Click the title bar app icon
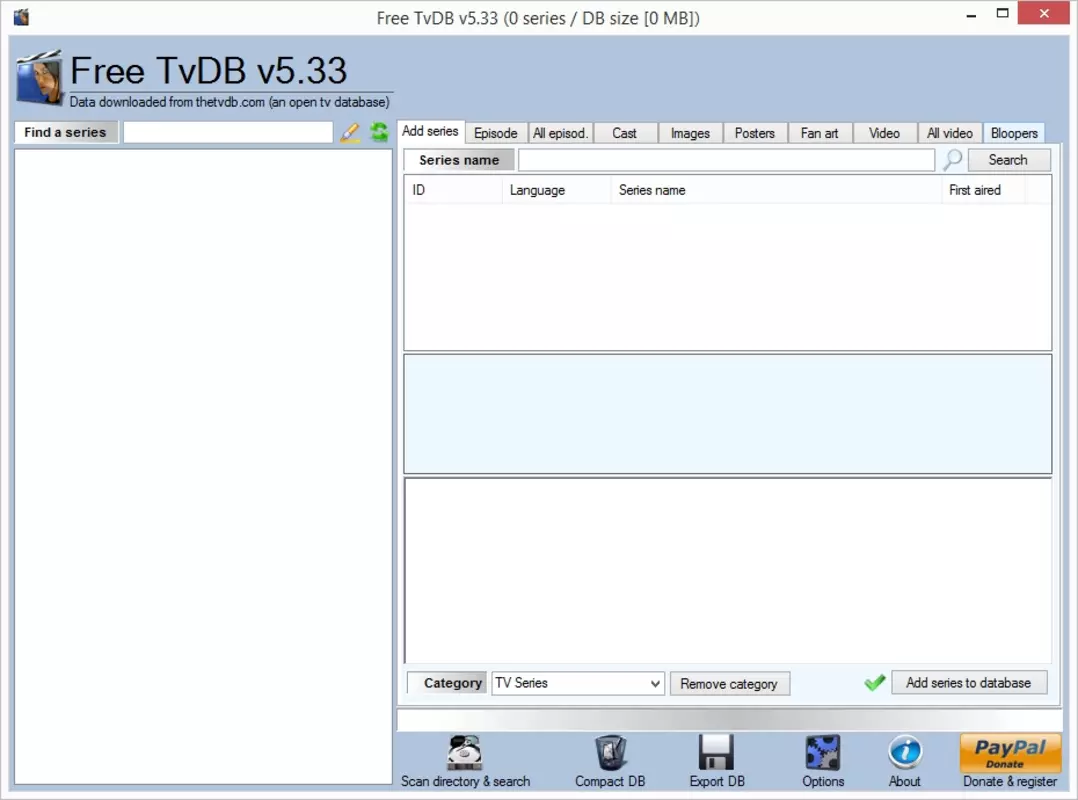Viewport: 1078px width, 800px height. [x=21, y=17]
